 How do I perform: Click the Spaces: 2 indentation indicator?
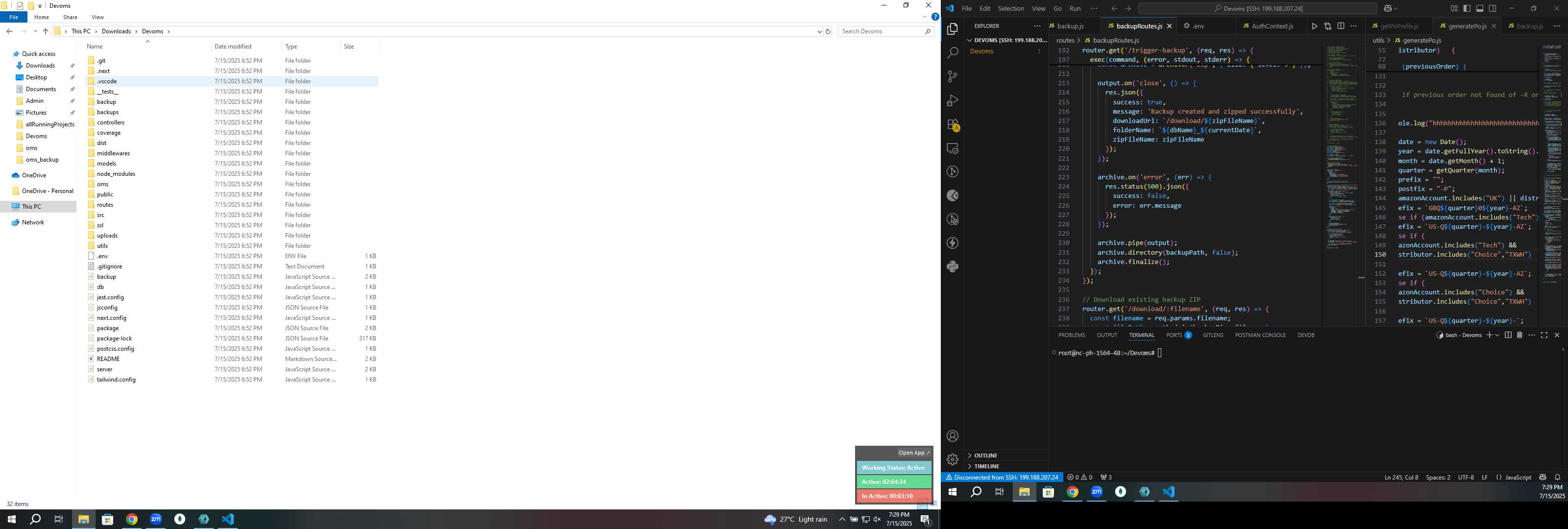pyautogui.click(x=1438, y=477)
